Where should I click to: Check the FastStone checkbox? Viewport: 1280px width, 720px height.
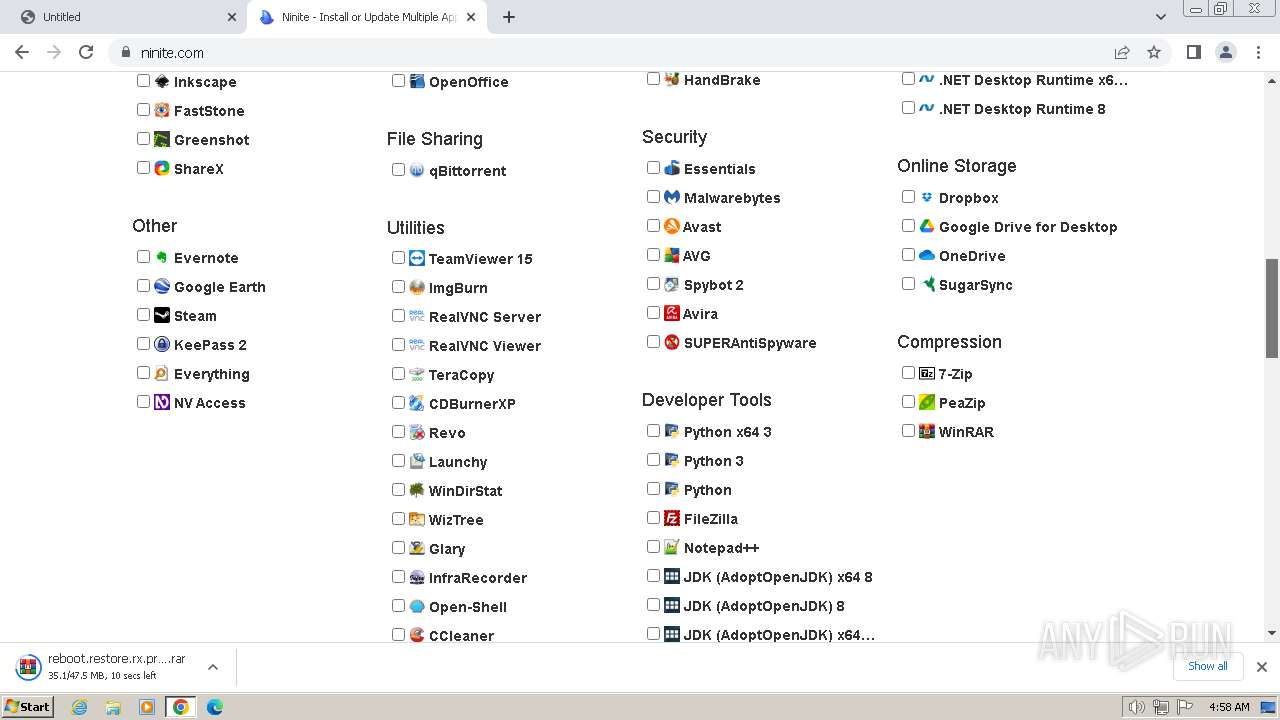pos(143,110)
